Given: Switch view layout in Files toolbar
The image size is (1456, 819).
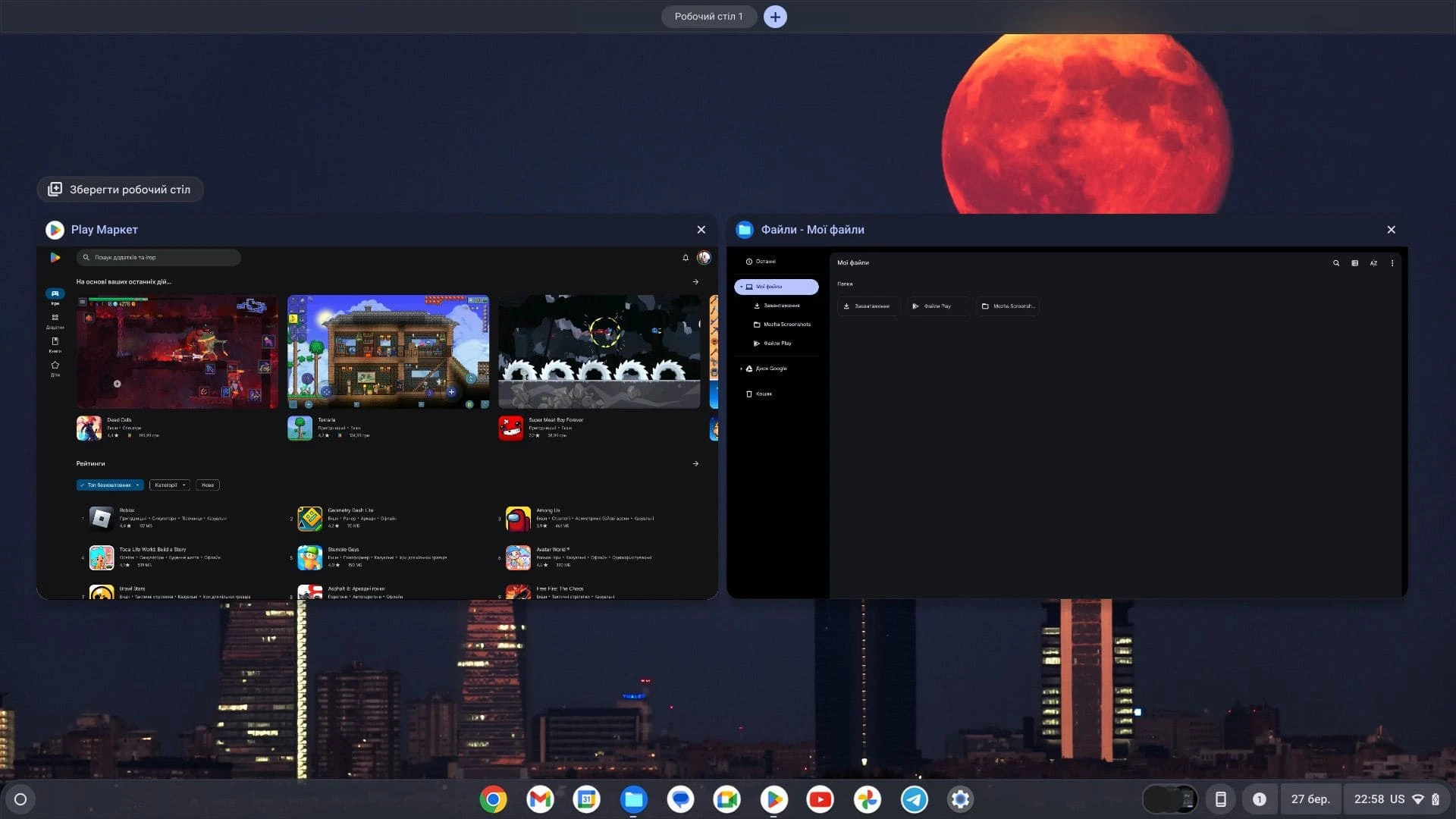Looking at the screenshot, I should (1355, 263).
